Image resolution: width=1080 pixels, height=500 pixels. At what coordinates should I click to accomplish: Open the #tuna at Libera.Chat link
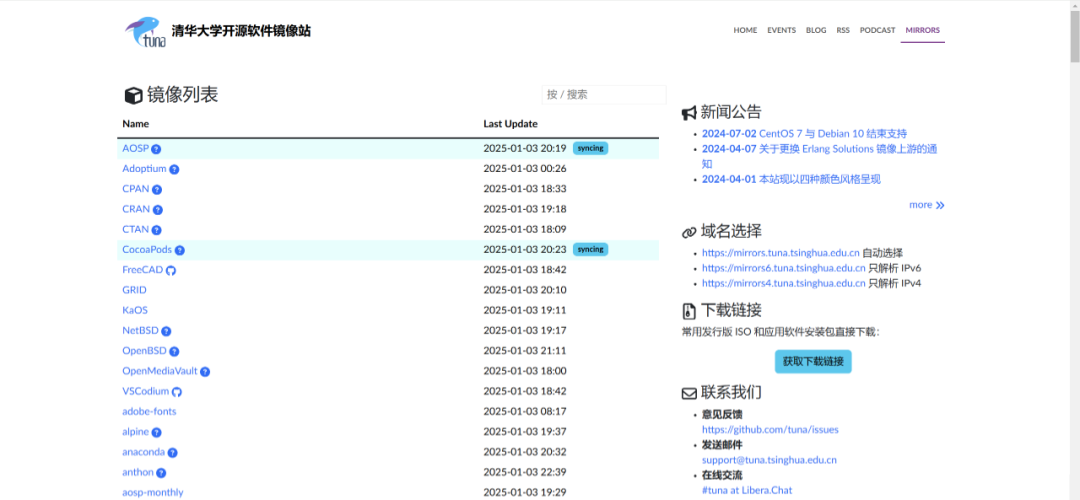[747, 490]
